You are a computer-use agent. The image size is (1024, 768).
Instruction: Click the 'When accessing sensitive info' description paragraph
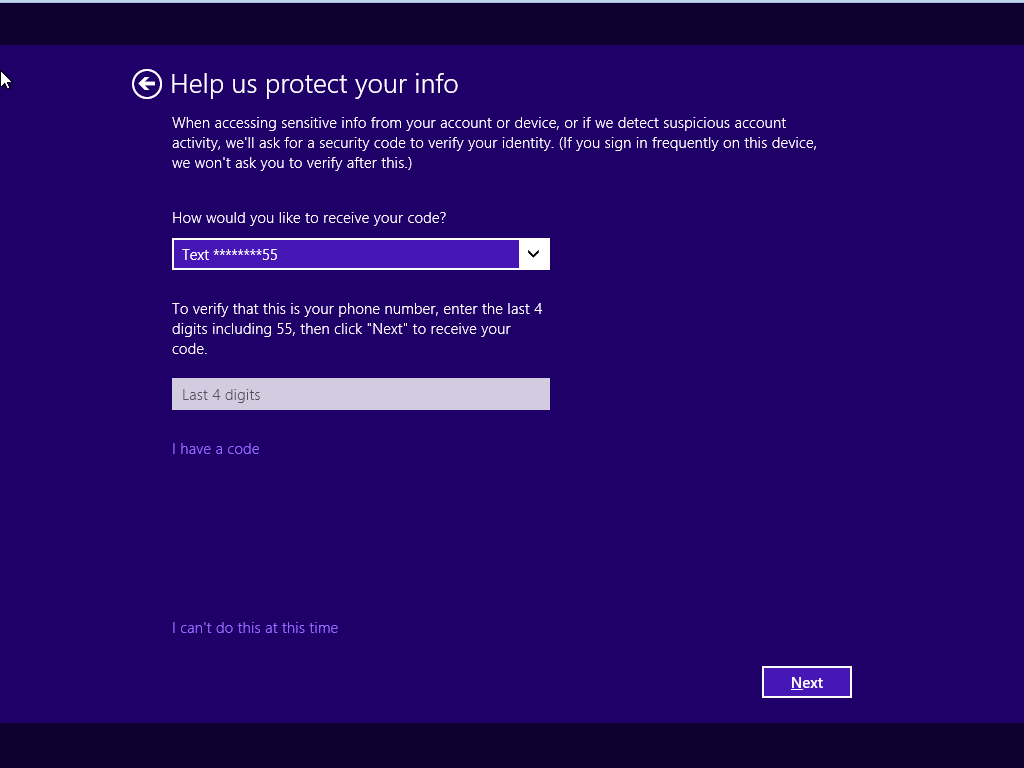(x=494, y=143)
